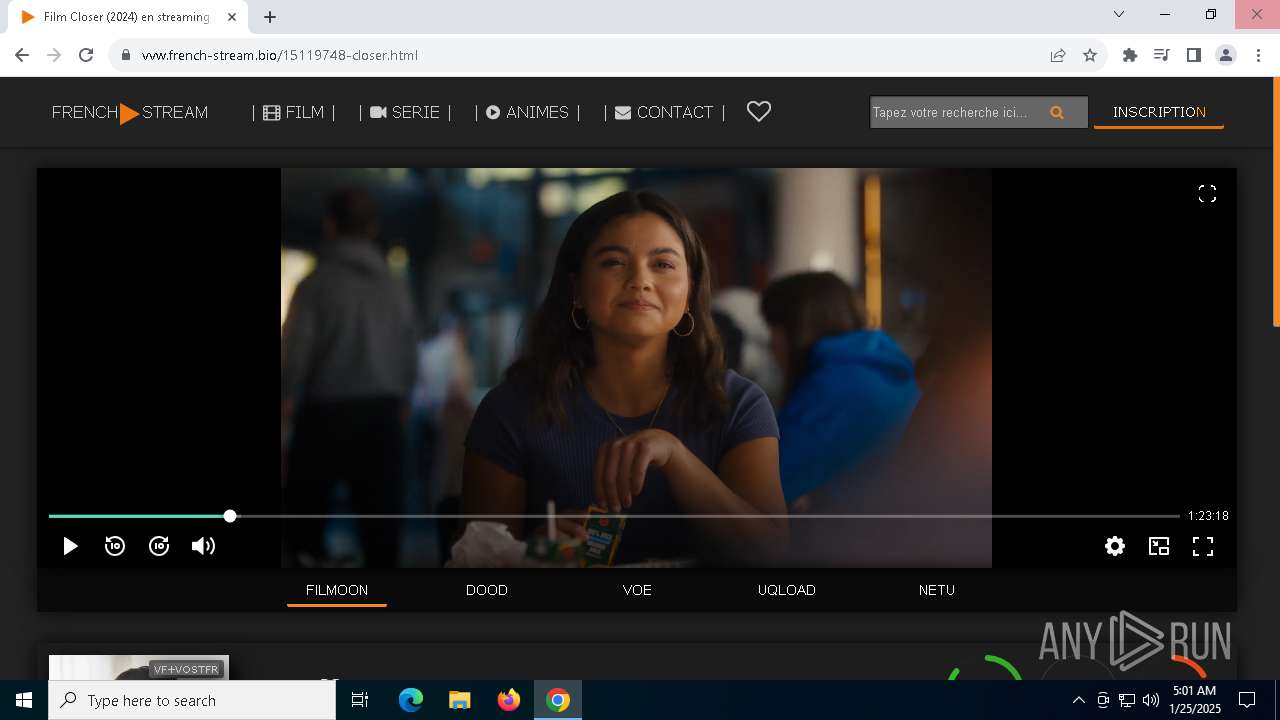Click the expand icon at the player's top right

pos(1207,194)
